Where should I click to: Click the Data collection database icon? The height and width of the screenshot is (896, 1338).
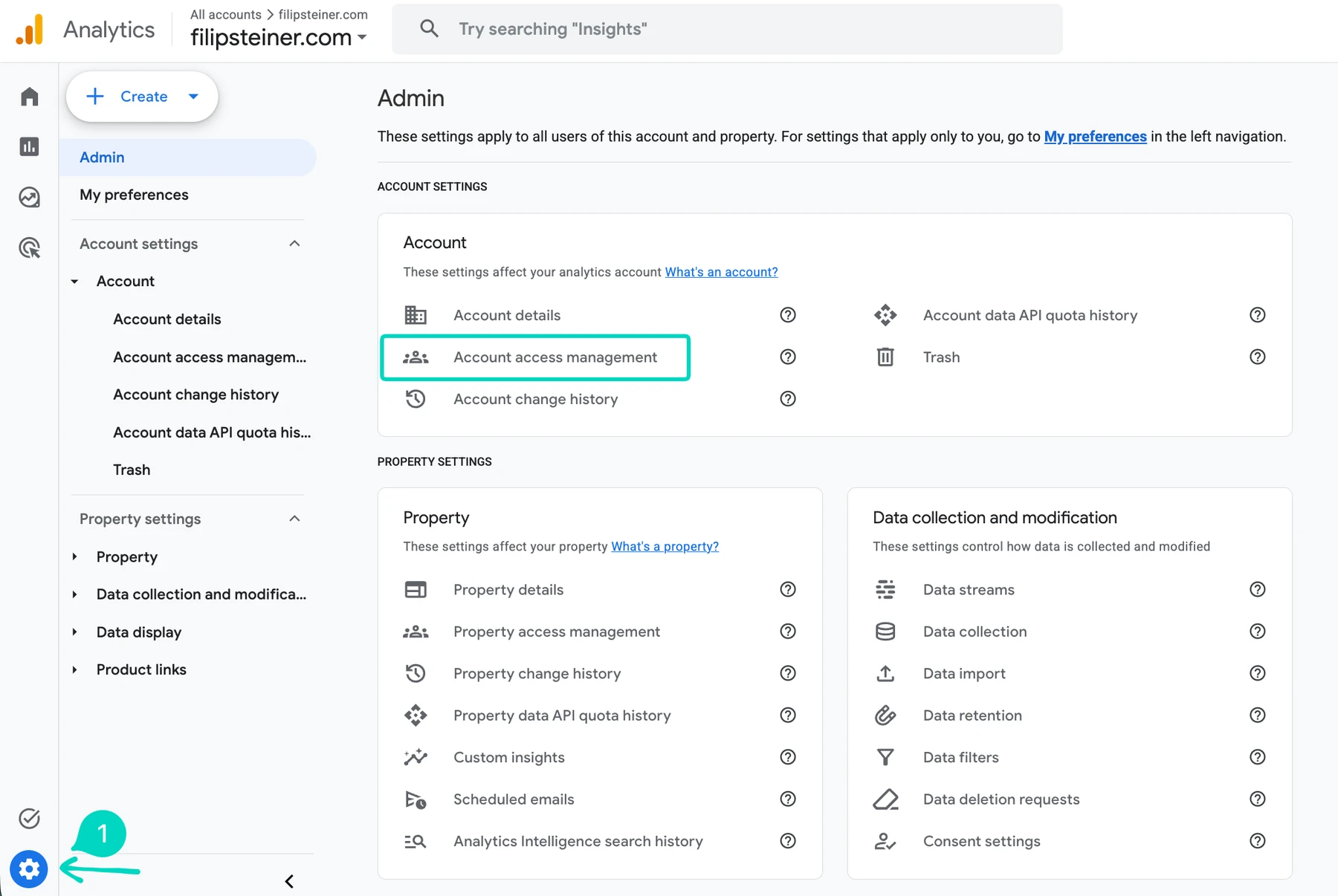pyautogui.click(x=885, y=632)
